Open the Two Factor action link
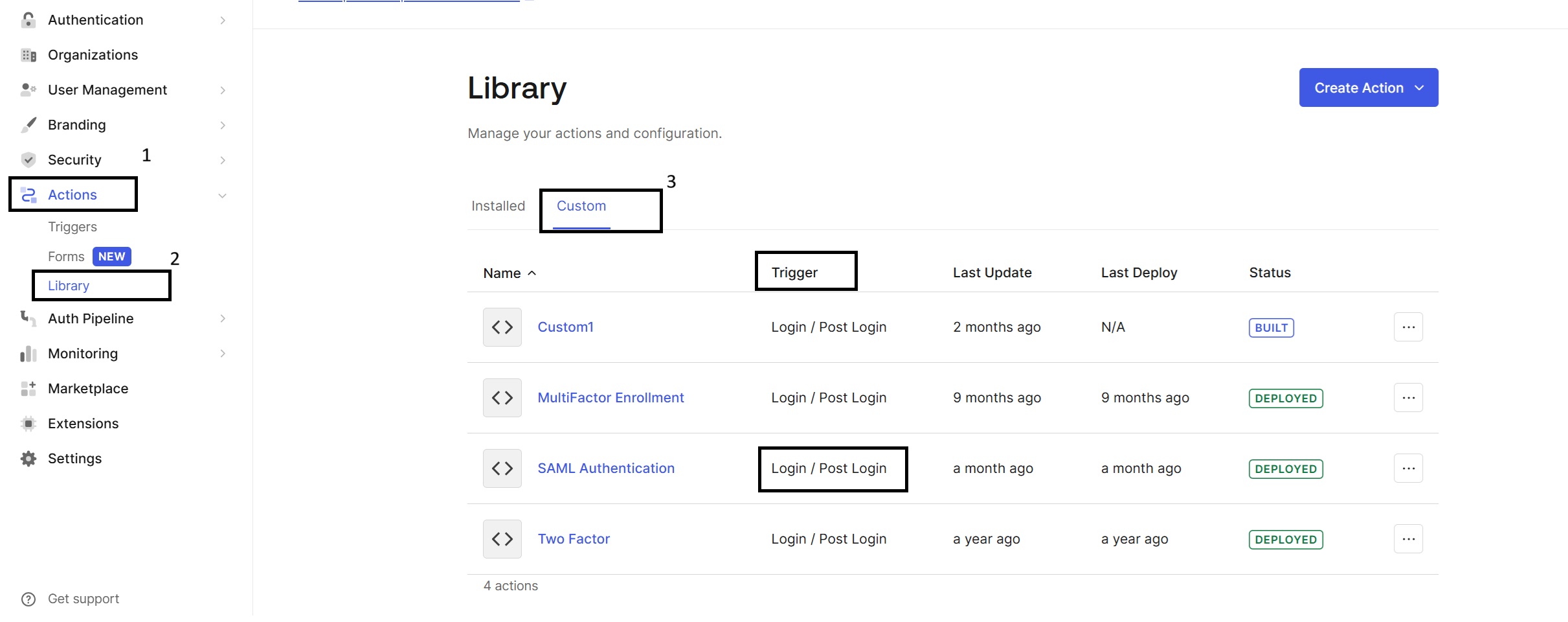 (573, 539)
